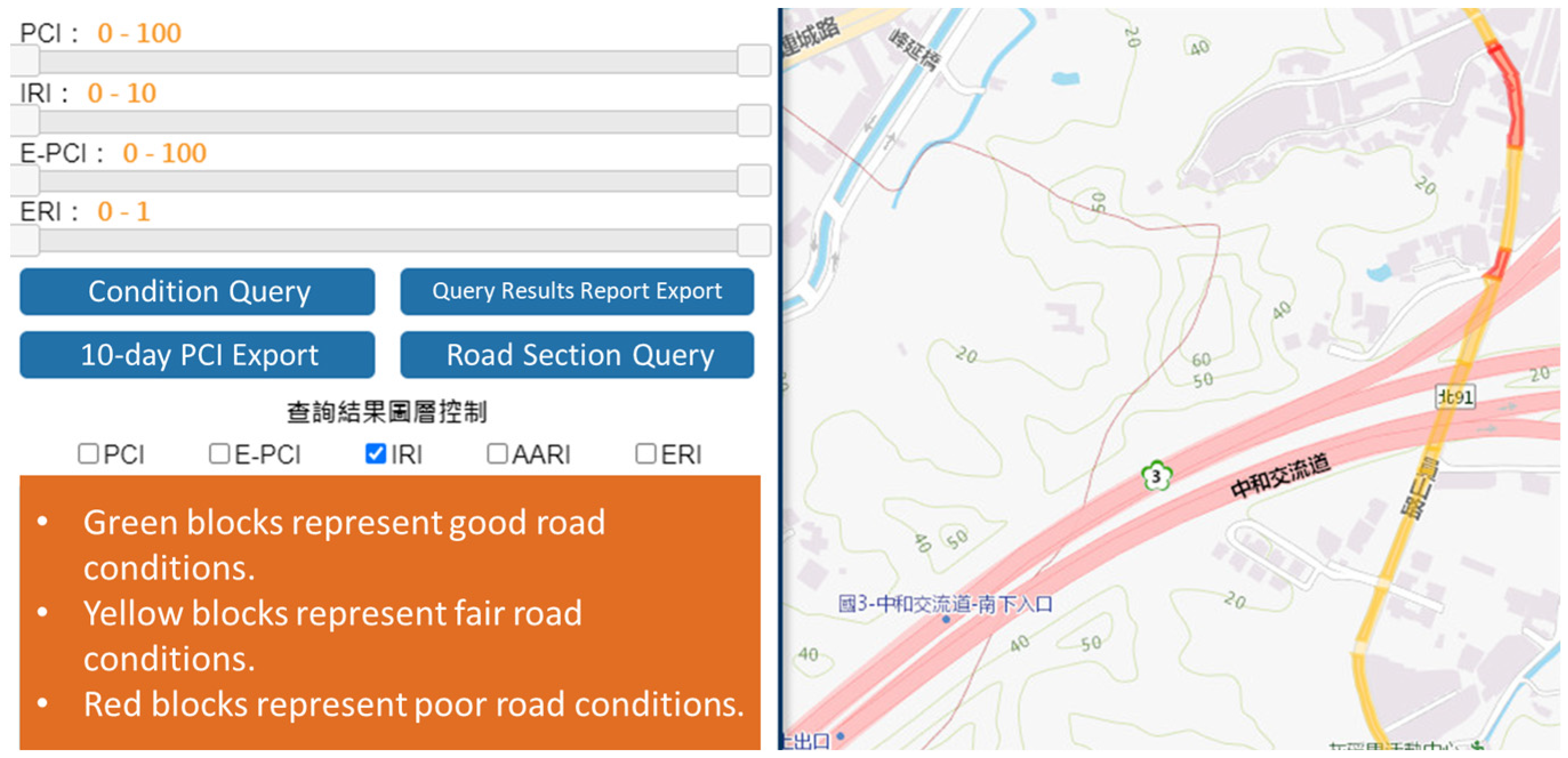Click the small blue pond near top of map
The width and height of the screenshot is (1568, 758).
tap(1065, 78)
